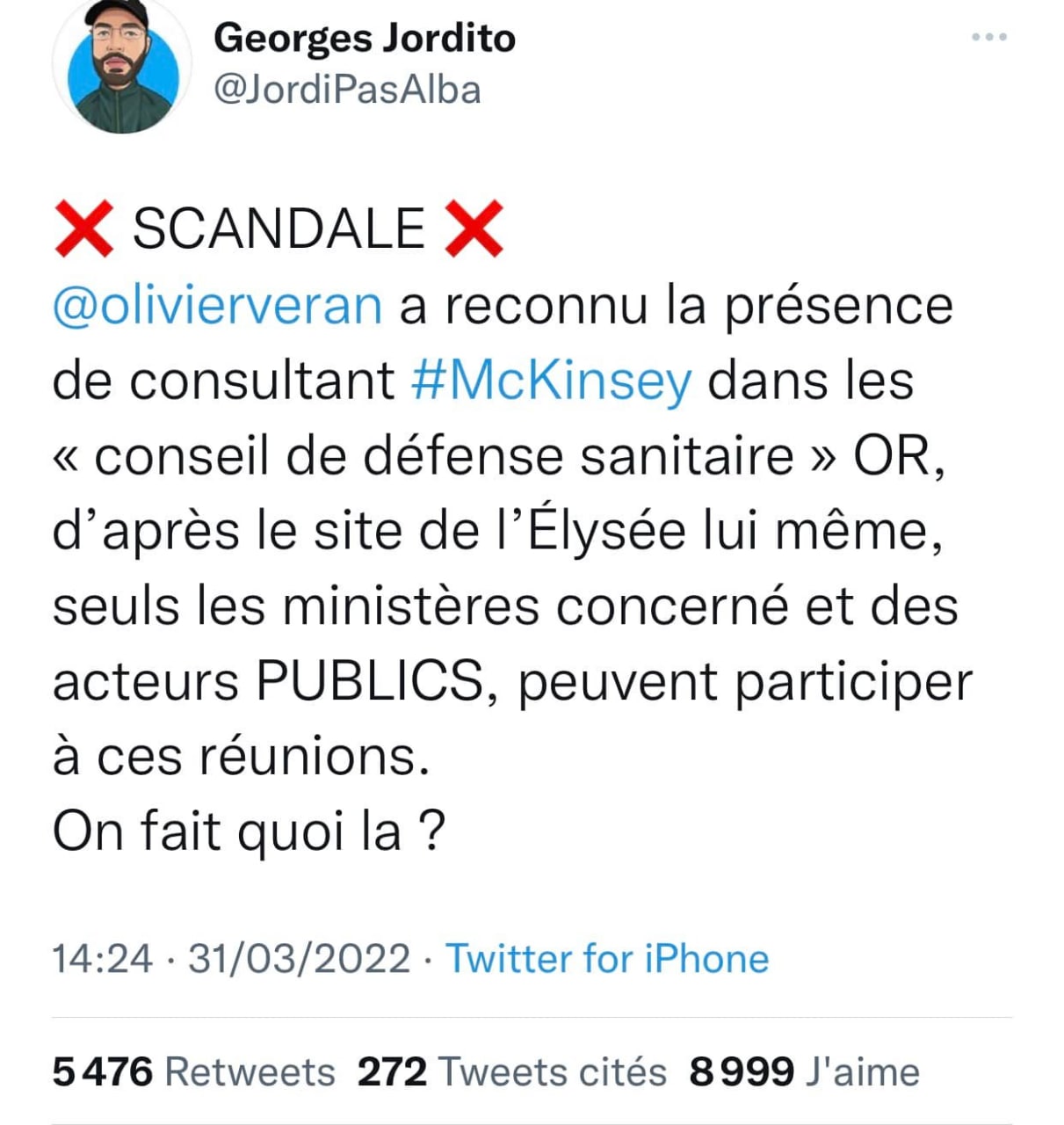This screenshot has width=1064, height=1125.
Task: Click the 31/03/2022 tweet date
Action: [299, 958]
